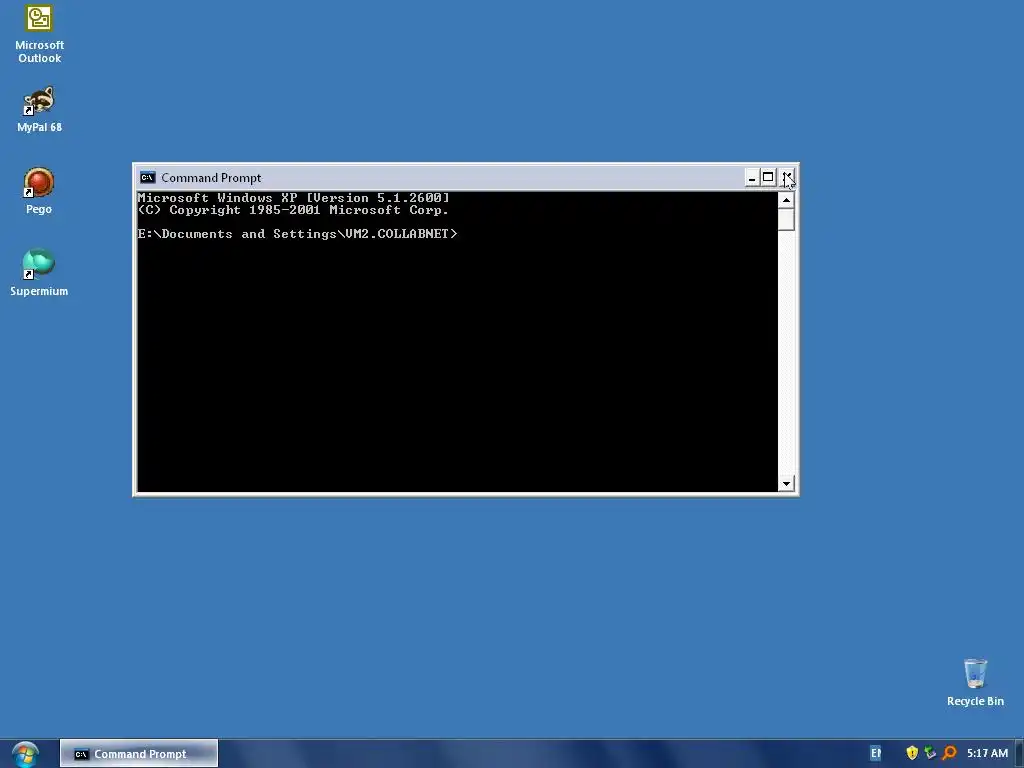
Task: Click the console vertical scrollbar thumb
Action: point(786,219)
